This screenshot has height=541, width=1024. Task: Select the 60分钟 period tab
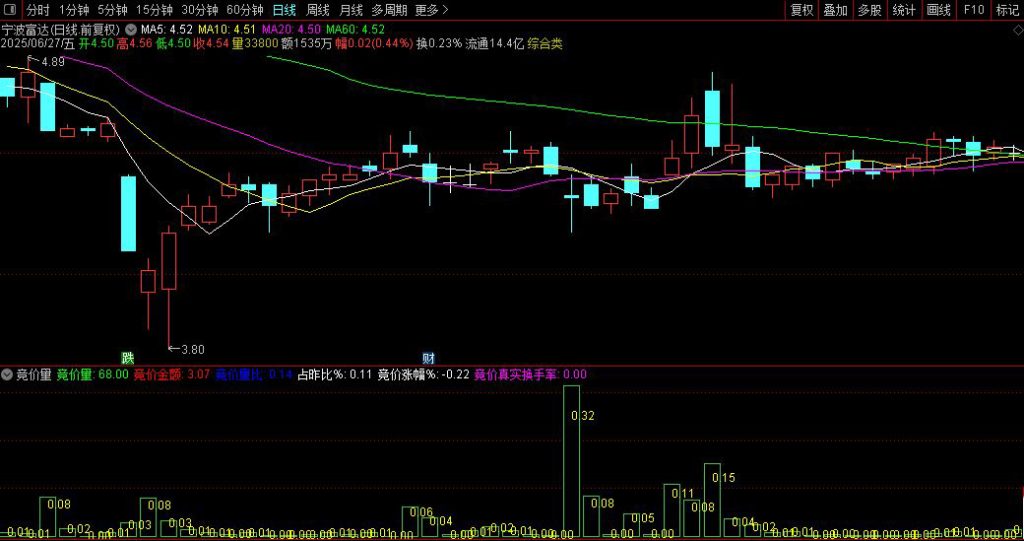coord(244,10)
